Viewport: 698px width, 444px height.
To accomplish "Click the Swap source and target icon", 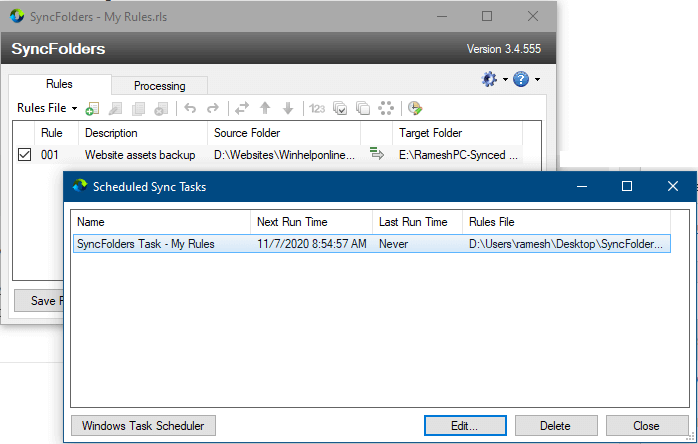I will pos(242,108).
